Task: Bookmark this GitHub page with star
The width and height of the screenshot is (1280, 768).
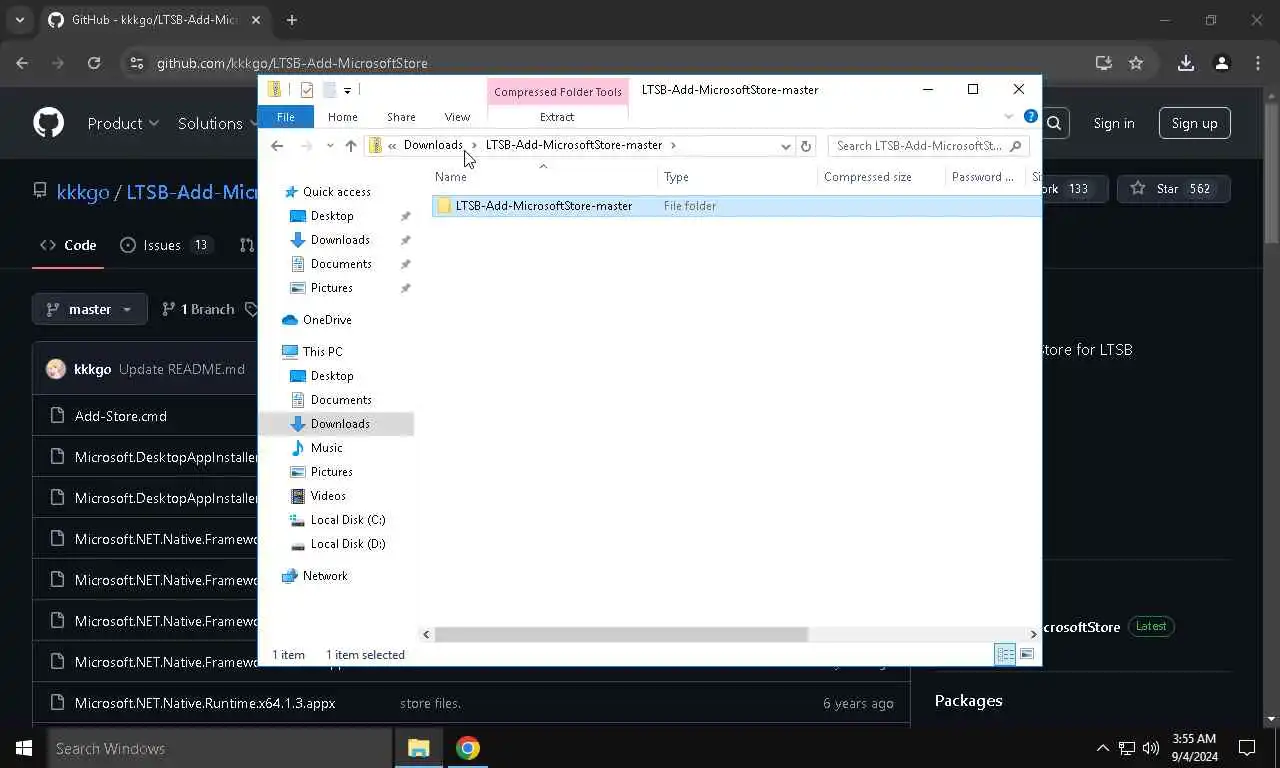Action: tap(1136, 63)
